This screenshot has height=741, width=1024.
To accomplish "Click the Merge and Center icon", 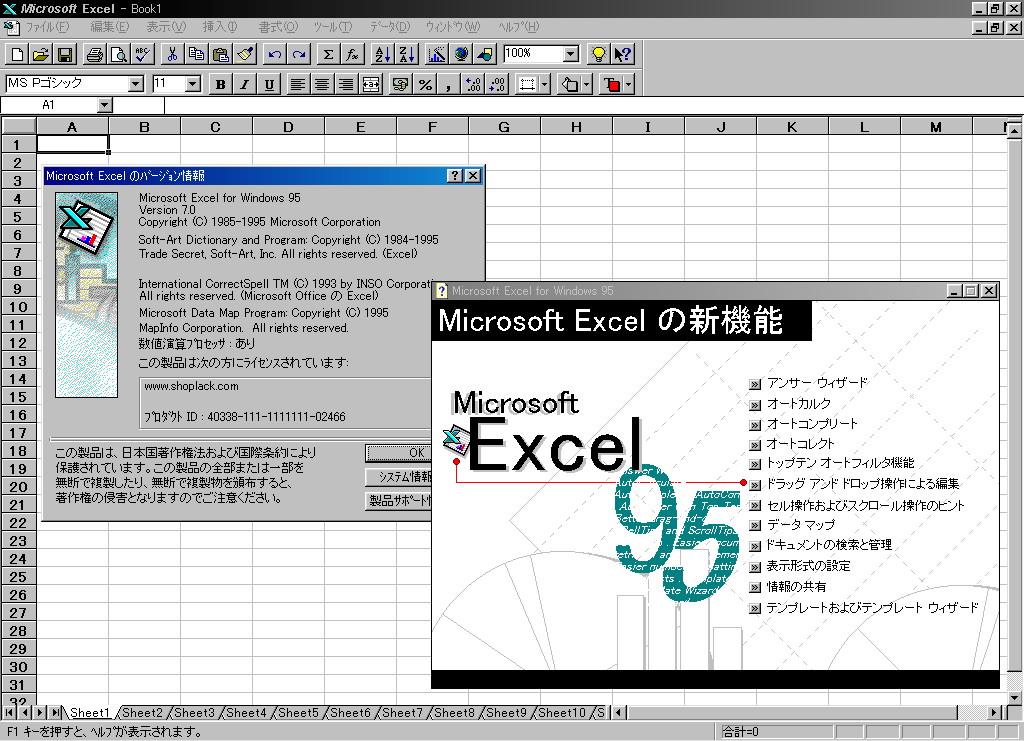I will point(371,84).
